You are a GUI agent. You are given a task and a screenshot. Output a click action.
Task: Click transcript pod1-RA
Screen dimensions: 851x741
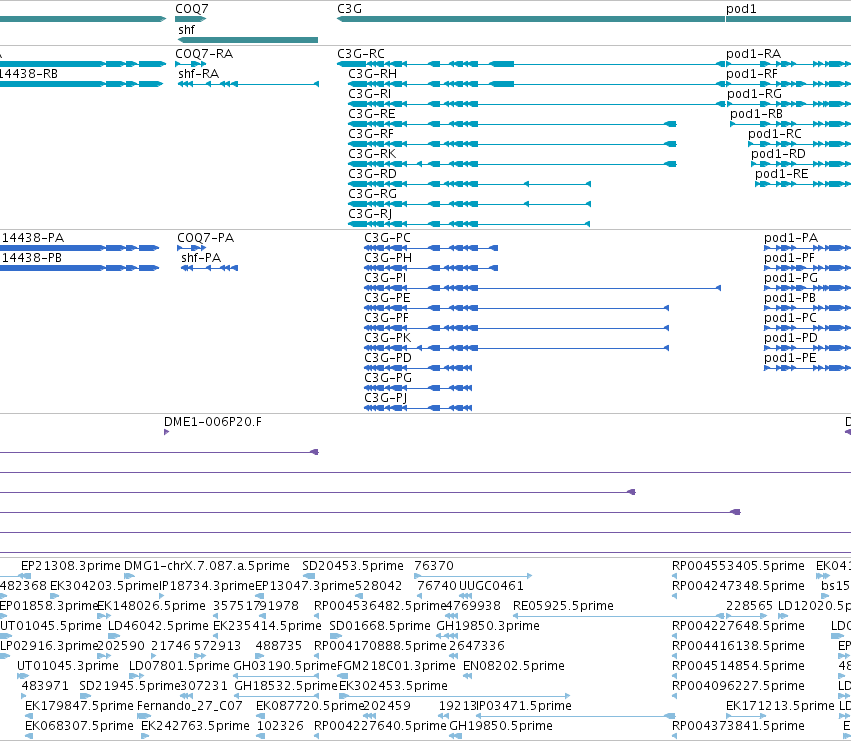point(789,64)
